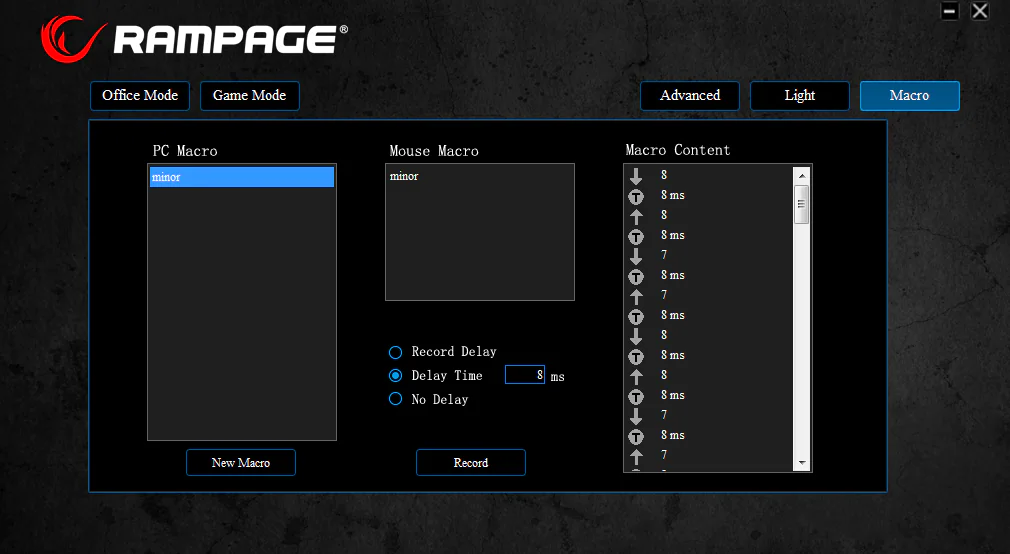Select the first key-down arrow for key 7

pos(636,256)
